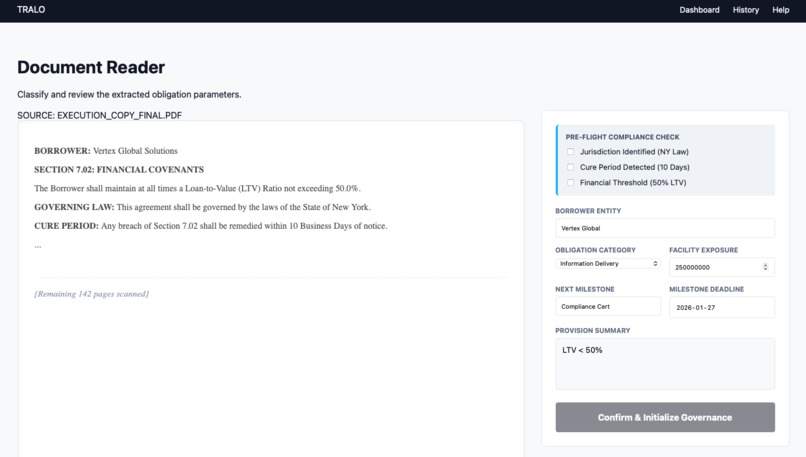Click 'Classify and review' subtitle text

[129, 95]
